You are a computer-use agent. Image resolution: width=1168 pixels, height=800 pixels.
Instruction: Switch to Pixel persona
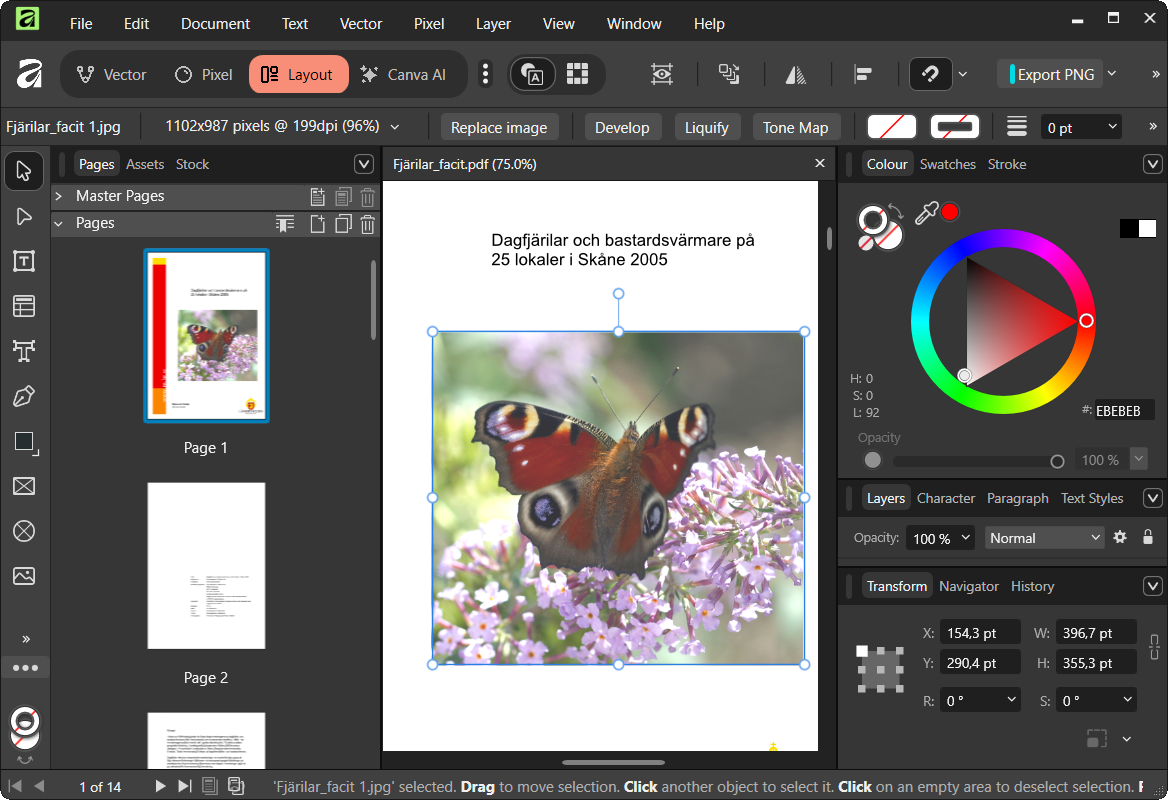pyautogui.click(x=204, y=75)
